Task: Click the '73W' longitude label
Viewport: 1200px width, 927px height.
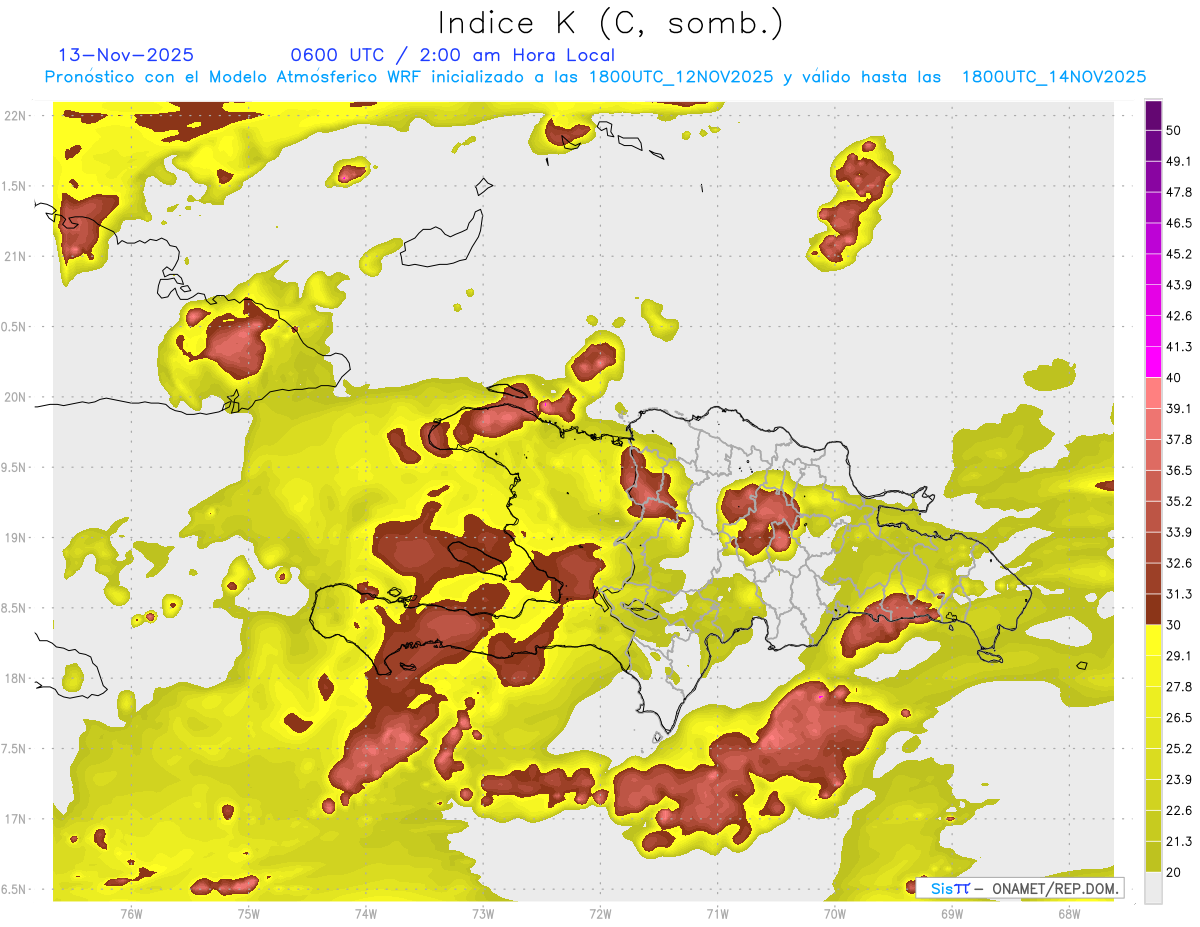Action: click(483, 913)
